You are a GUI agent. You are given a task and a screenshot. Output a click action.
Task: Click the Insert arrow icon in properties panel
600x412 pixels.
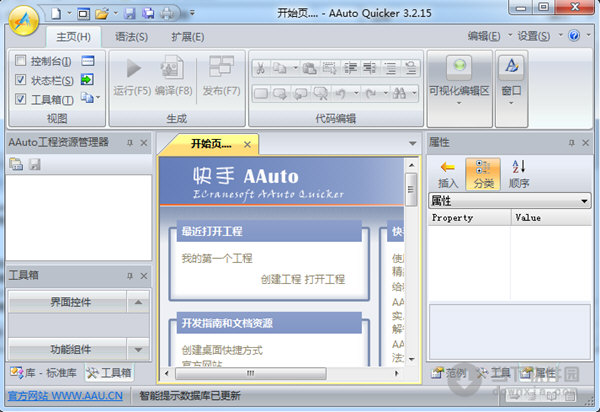(448, 174)
